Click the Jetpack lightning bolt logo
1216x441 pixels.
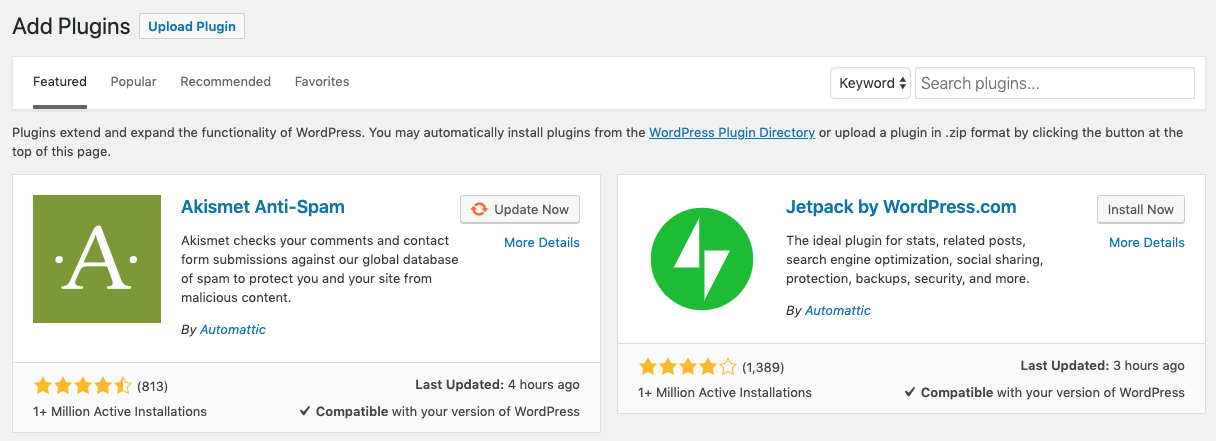pos(701,259)
